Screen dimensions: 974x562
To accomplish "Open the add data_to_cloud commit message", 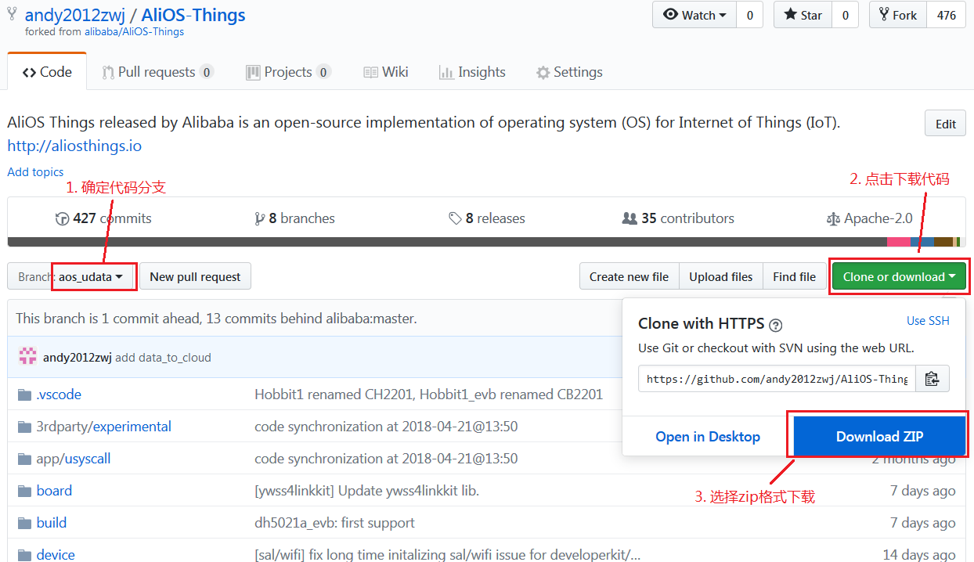I will [x=163, y=358].
